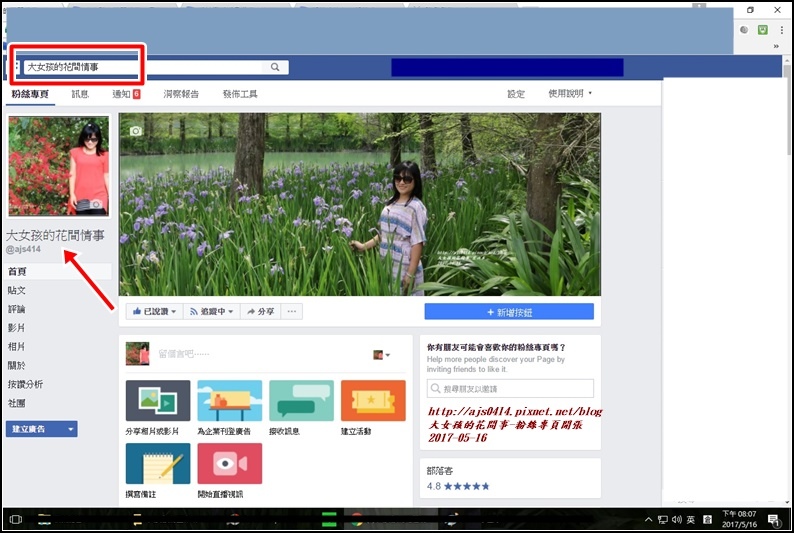Screen dimensions: 794x533
Task: Click the 分享 share button
Action: coord(260,311)
